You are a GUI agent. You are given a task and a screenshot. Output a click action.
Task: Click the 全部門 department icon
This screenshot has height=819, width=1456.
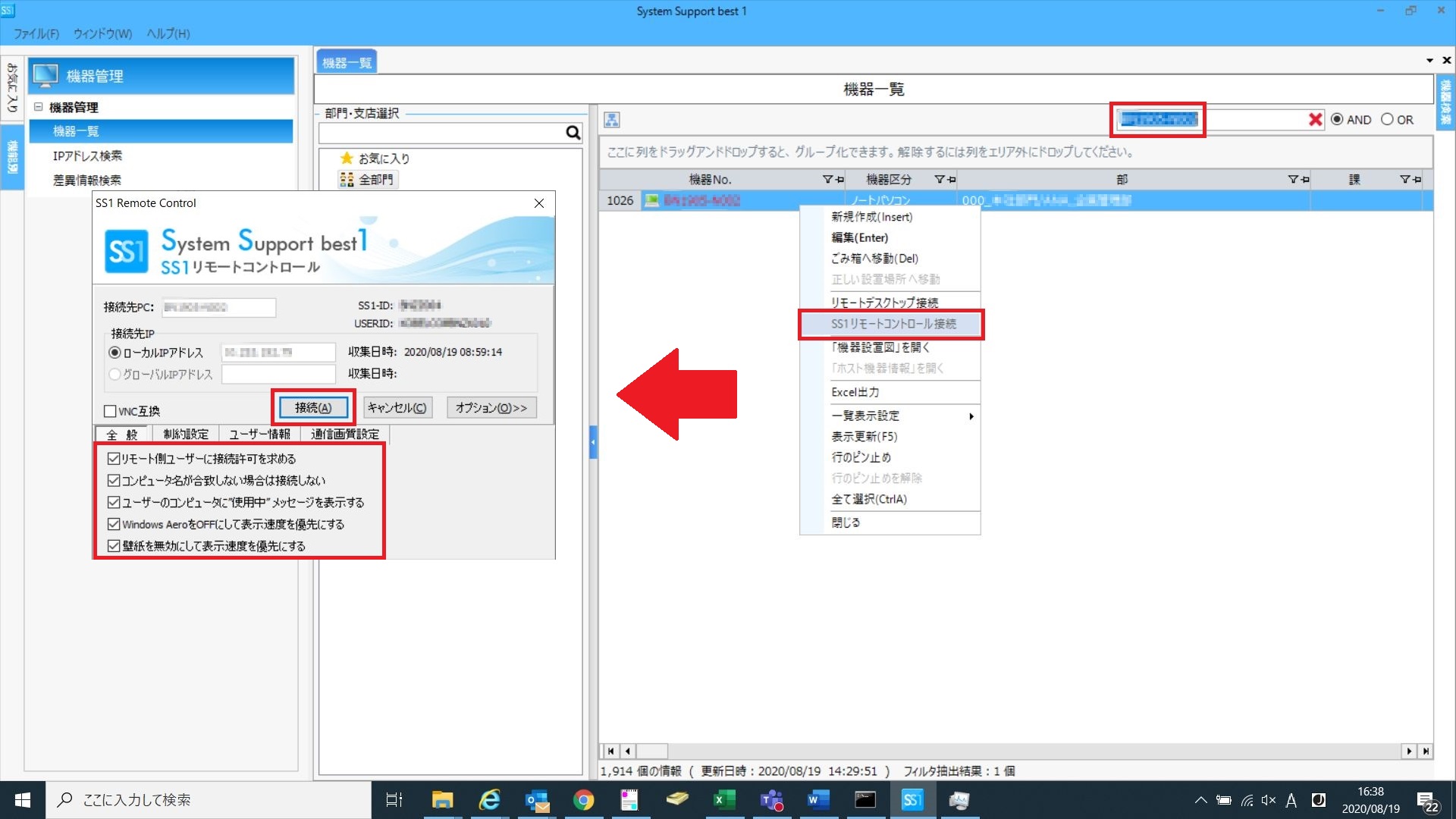[347, 179]
